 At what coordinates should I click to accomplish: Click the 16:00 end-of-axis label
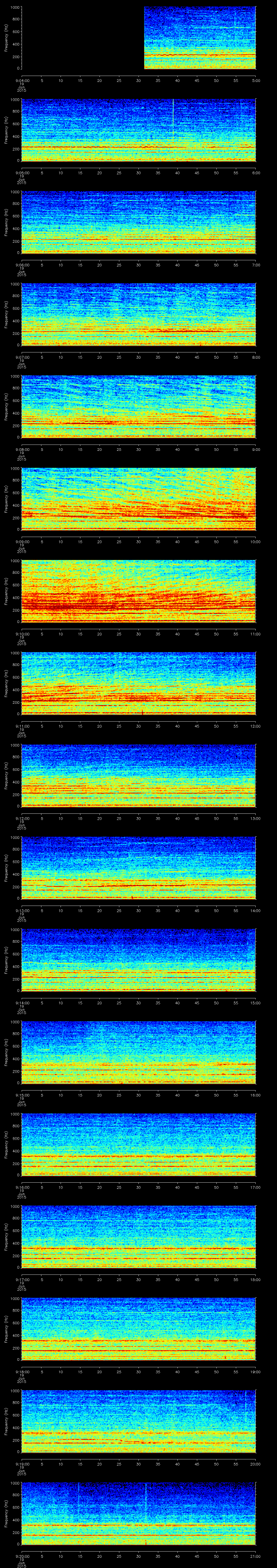(x=256, y=1095)
